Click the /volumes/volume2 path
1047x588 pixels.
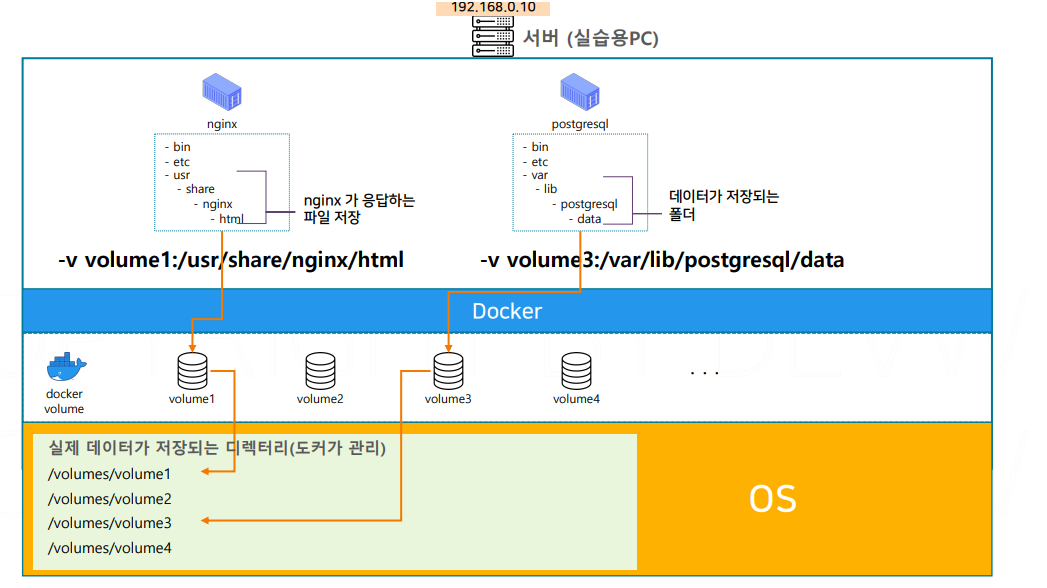point(110,499)
